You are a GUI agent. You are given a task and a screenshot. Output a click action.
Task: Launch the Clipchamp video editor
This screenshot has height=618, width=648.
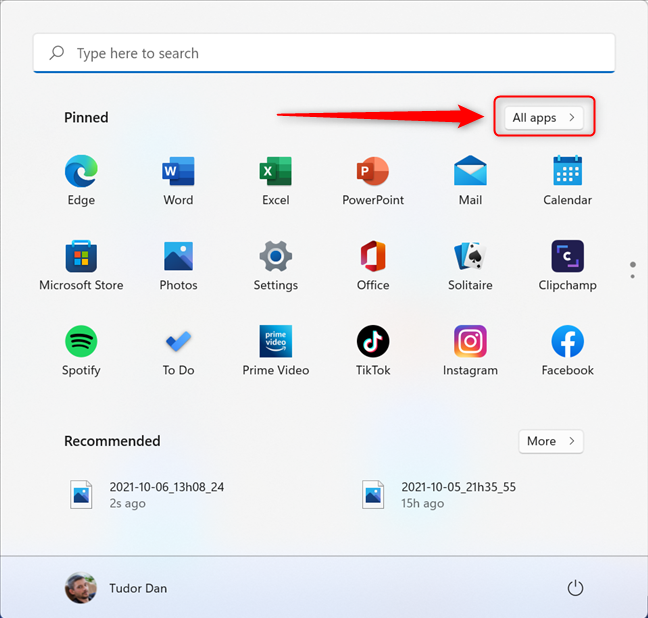567,266
